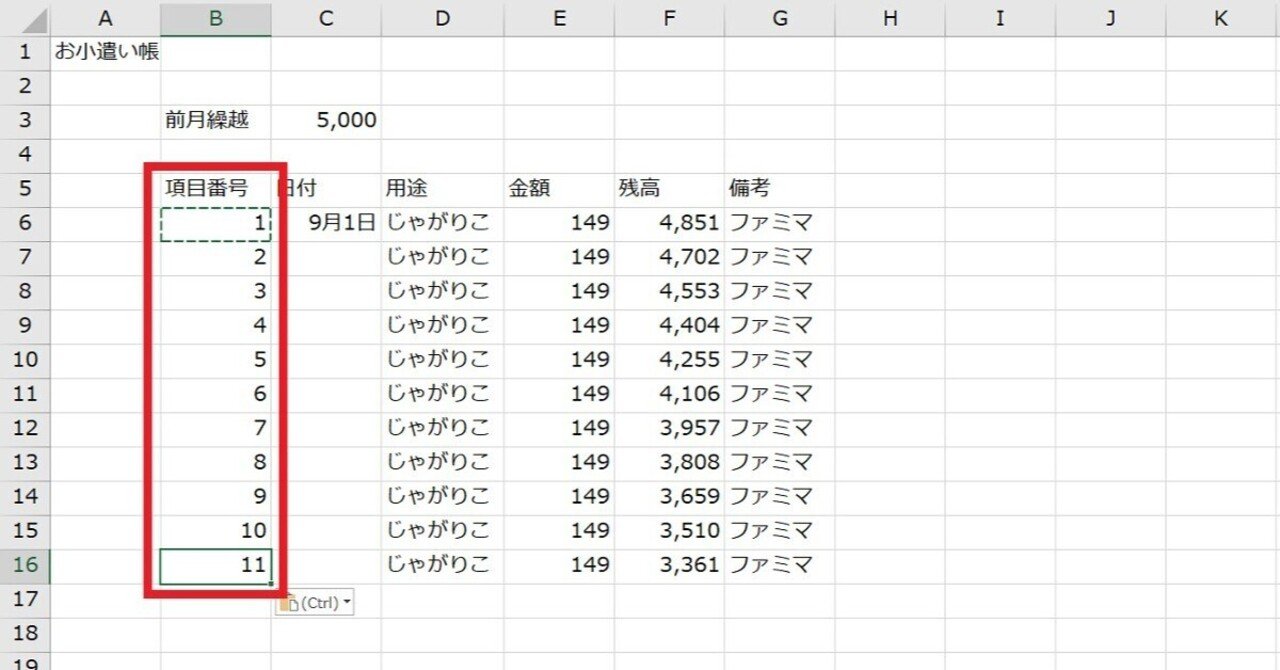Select row 6 by its row number

(25, 223)
